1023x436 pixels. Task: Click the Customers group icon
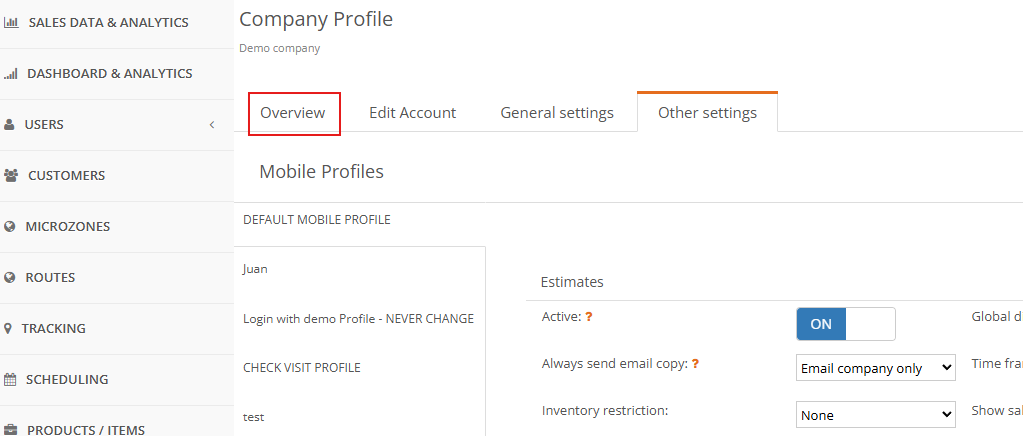pyautogui.click(x=11, y=176)
